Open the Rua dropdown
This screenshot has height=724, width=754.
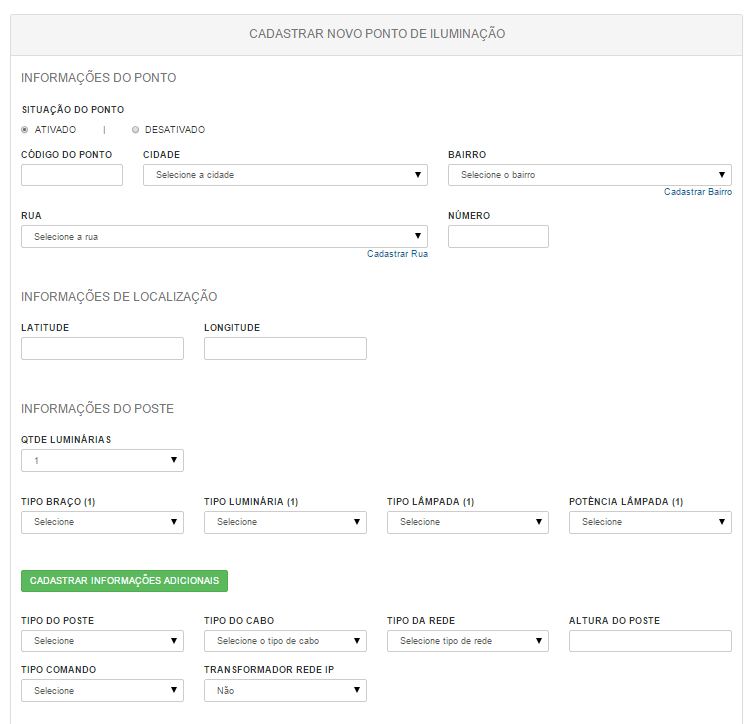point(224,237)
